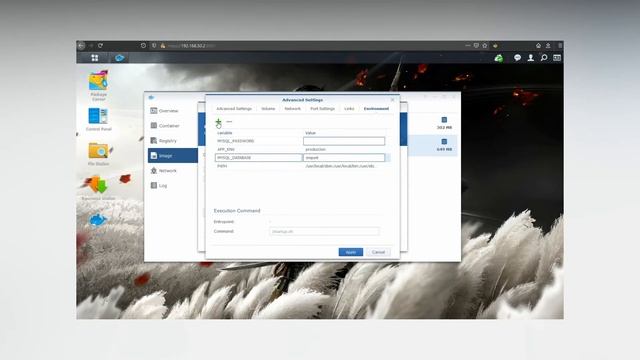640x360 pixels.
Task: Switch to the Volume tab
Action: pos(268,109)
